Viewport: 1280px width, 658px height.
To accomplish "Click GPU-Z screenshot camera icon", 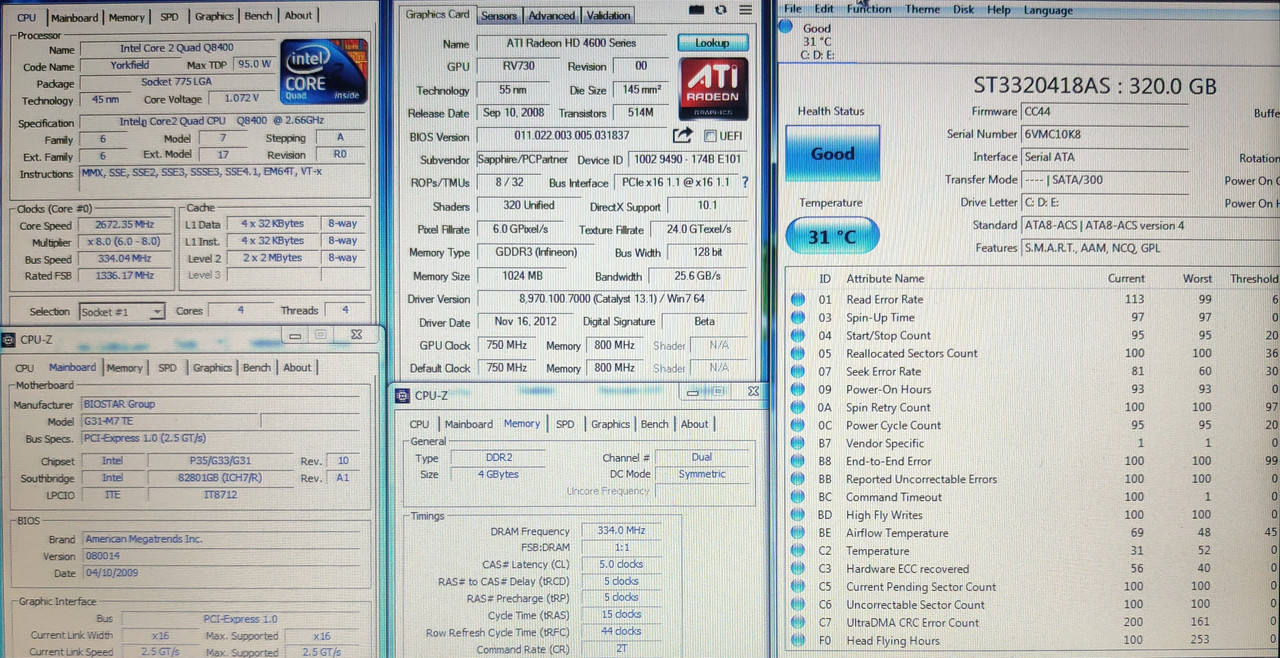I will 697,10.
